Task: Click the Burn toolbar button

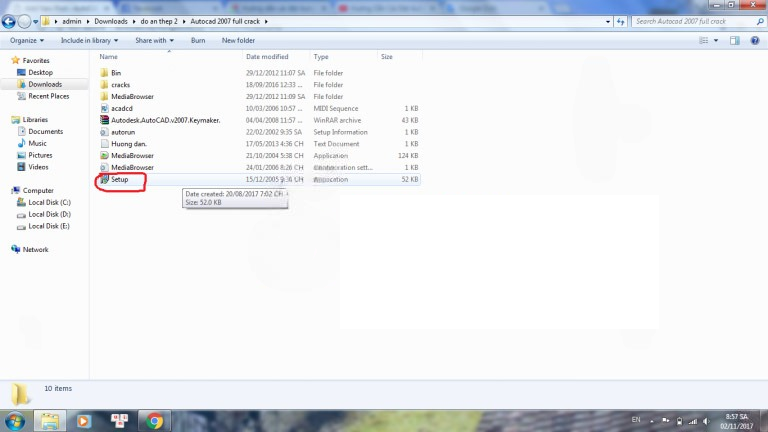Action: pos(198,41)
